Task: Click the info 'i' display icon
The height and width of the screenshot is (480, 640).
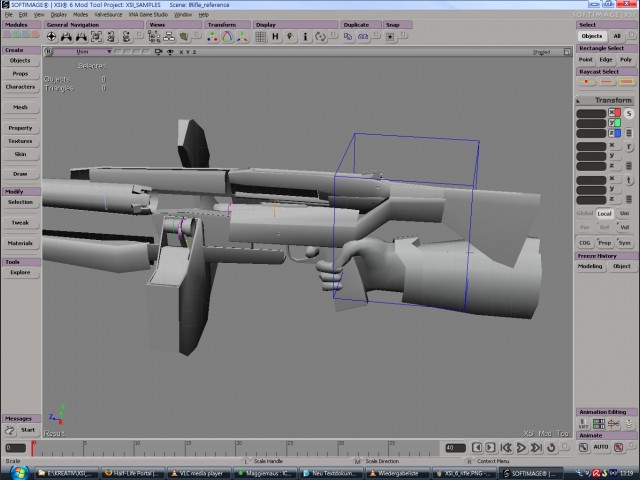Action: point(305,37)
